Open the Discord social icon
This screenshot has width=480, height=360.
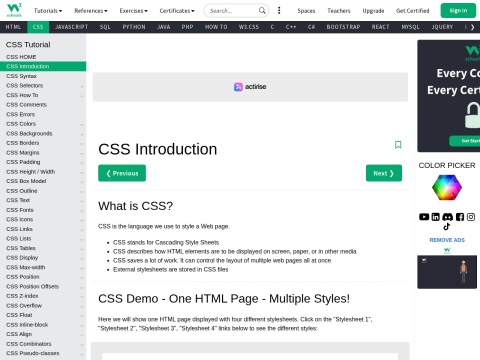tap(447, 217)
